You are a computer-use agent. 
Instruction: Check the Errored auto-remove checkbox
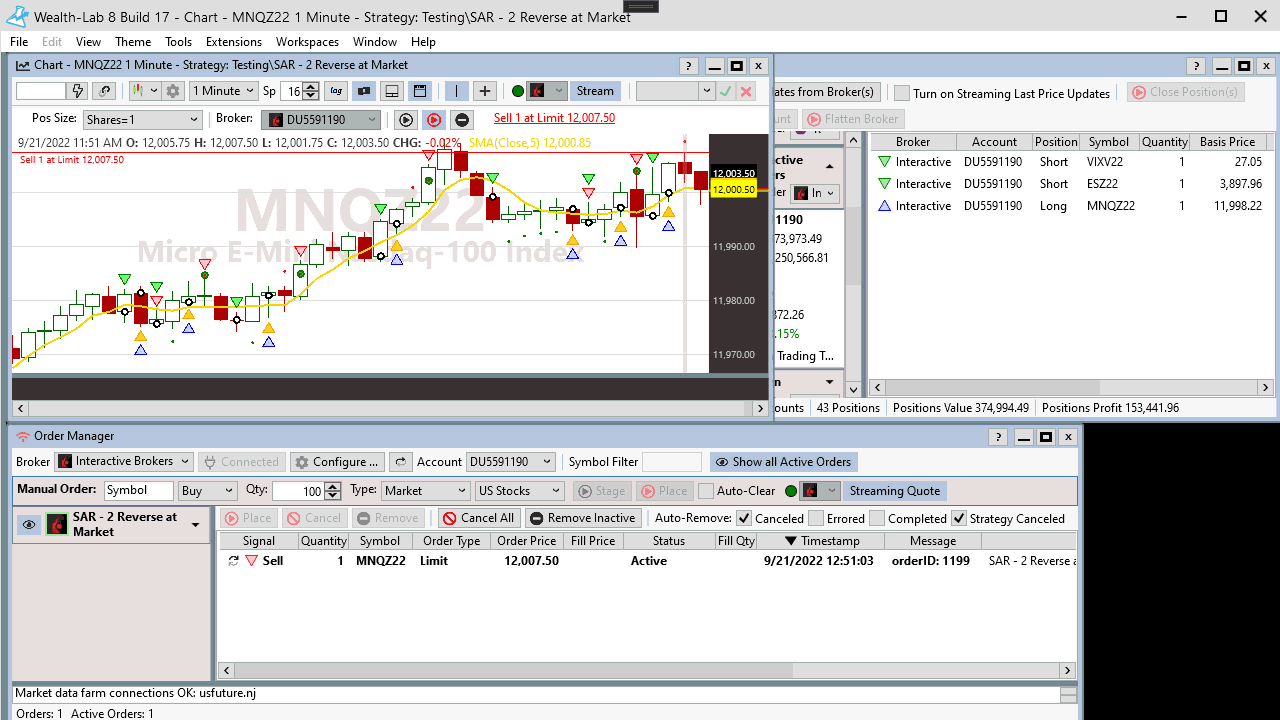[816, 518]
